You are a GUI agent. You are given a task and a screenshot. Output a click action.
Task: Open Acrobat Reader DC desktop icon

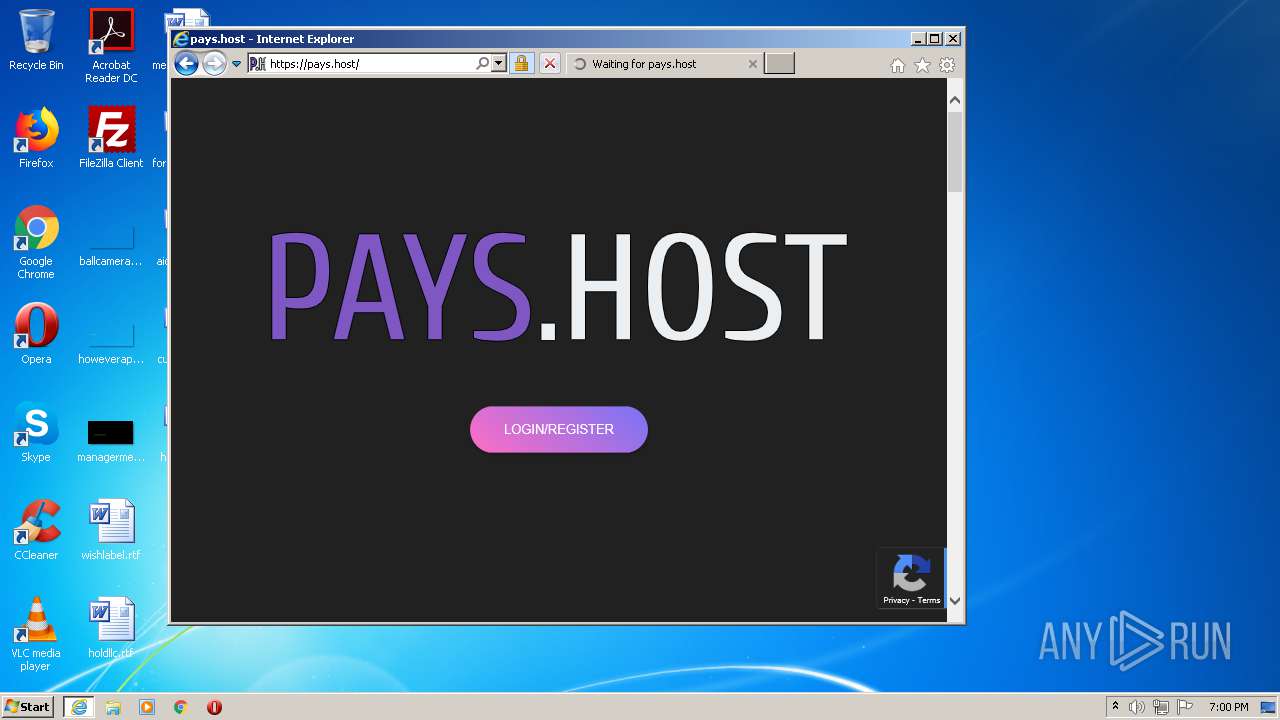point(111,46)
